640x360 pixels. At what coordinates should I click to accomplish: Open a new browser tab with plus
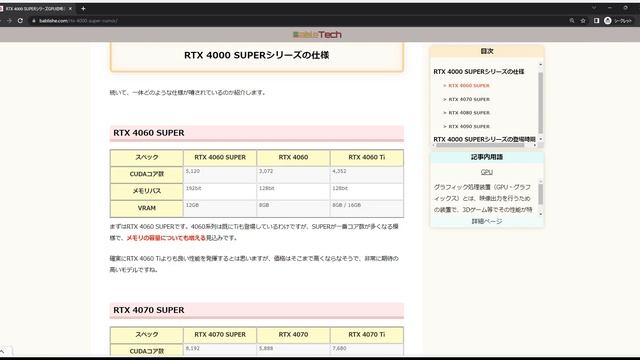pyautogui.click(x=83, y=9)
